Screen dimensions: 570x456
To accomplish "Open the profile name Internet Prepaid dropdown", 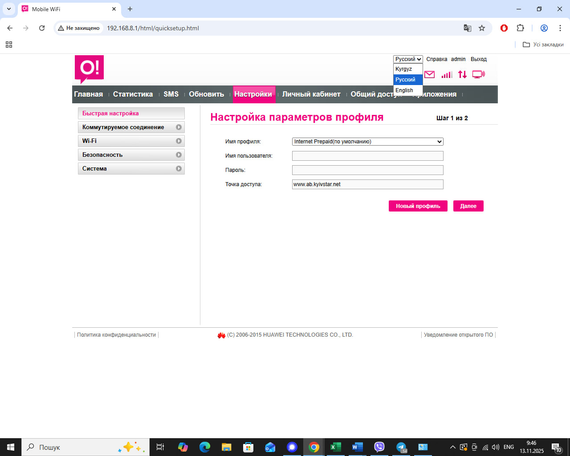I will coord(368,141).
